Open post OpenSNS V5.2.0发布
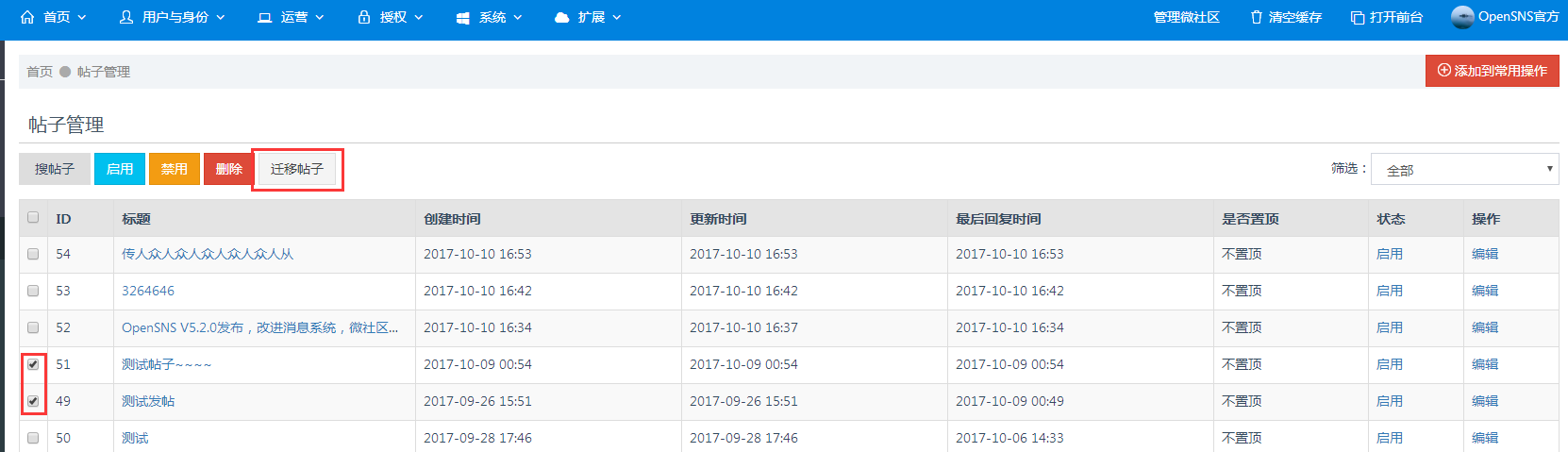This screenshot has height=452, width=1568. pyautogui.click(x=259, y=327)
